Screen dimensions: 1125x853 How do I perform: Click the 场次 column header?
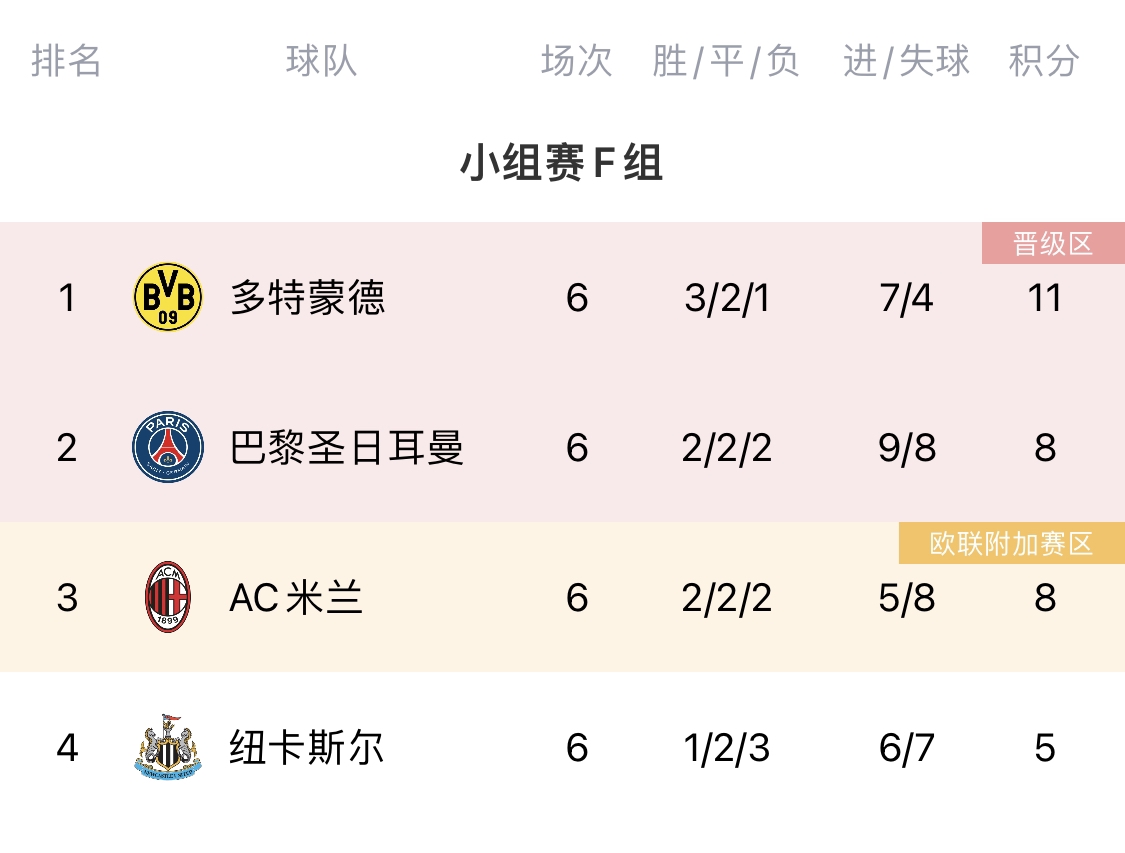tap(576, 61)
